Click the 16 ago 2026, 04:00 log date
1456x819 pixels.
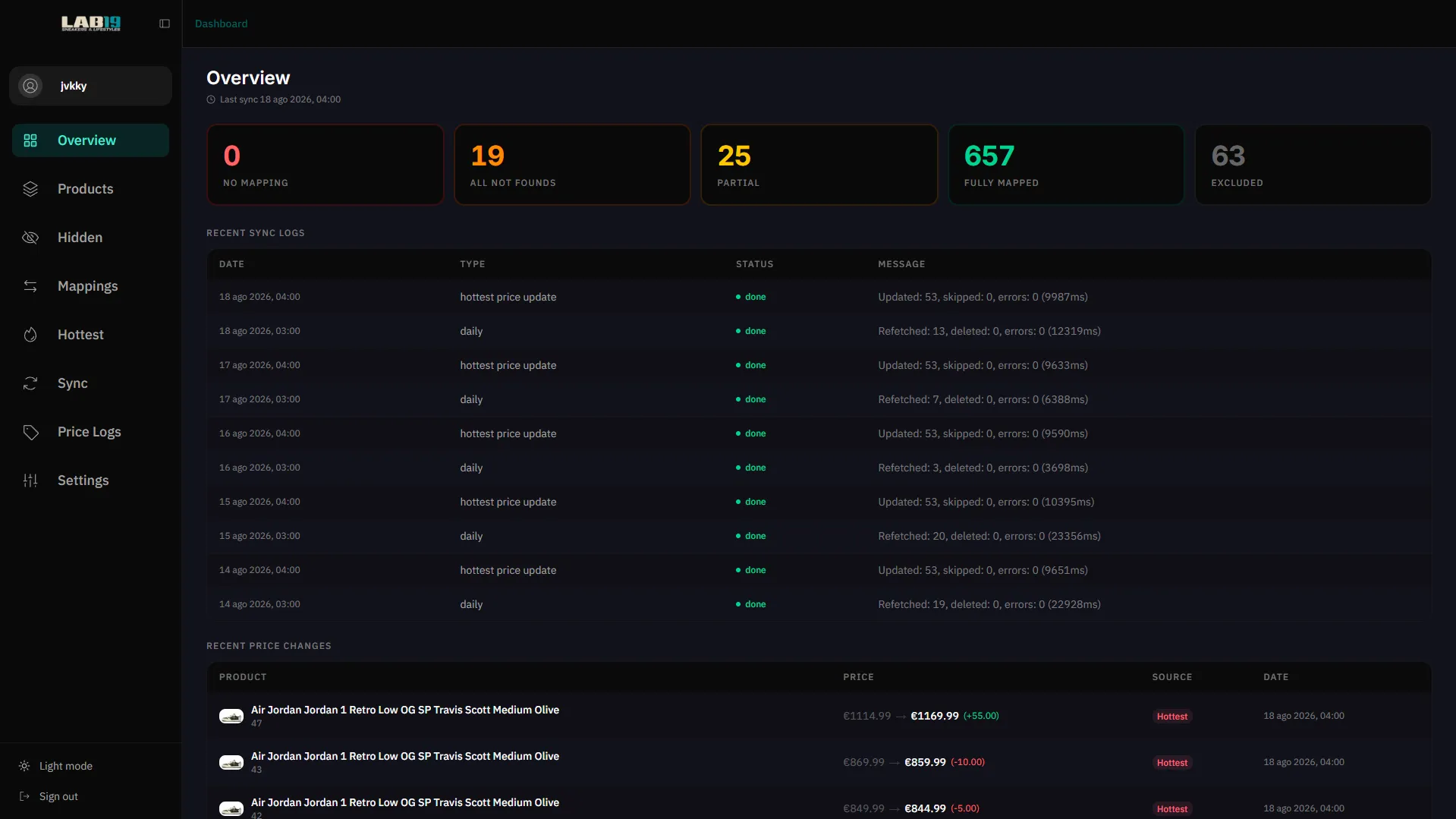point(259,433)
